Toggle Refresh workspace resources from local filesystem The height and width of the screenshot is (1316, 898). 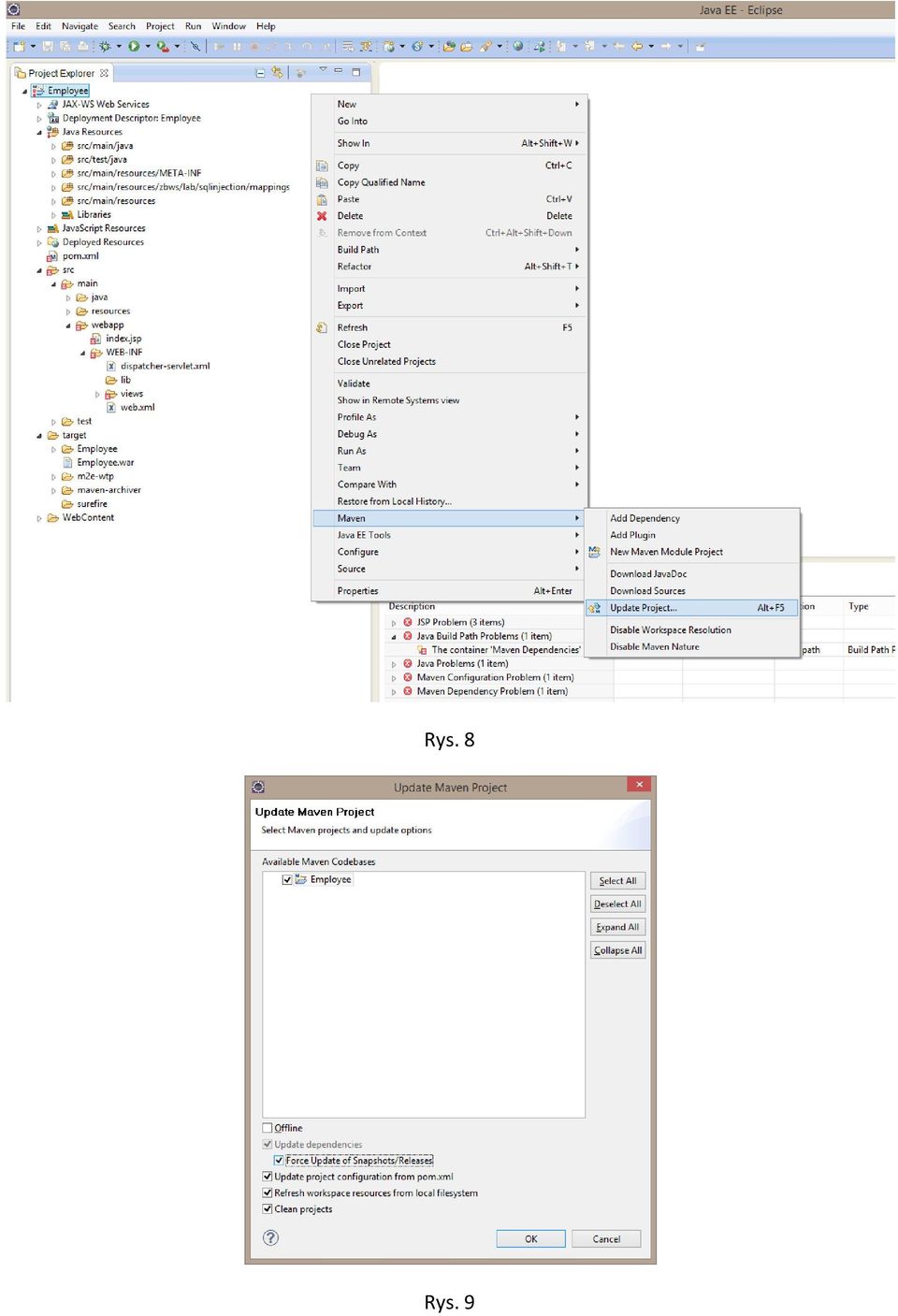click(x=268, y=1193)
